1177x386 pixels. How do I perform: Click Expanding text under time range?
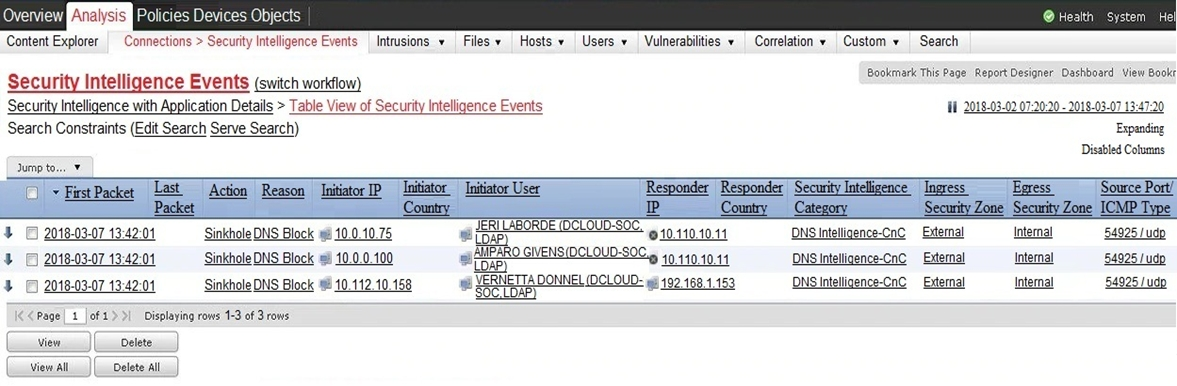click(1140, 128)
